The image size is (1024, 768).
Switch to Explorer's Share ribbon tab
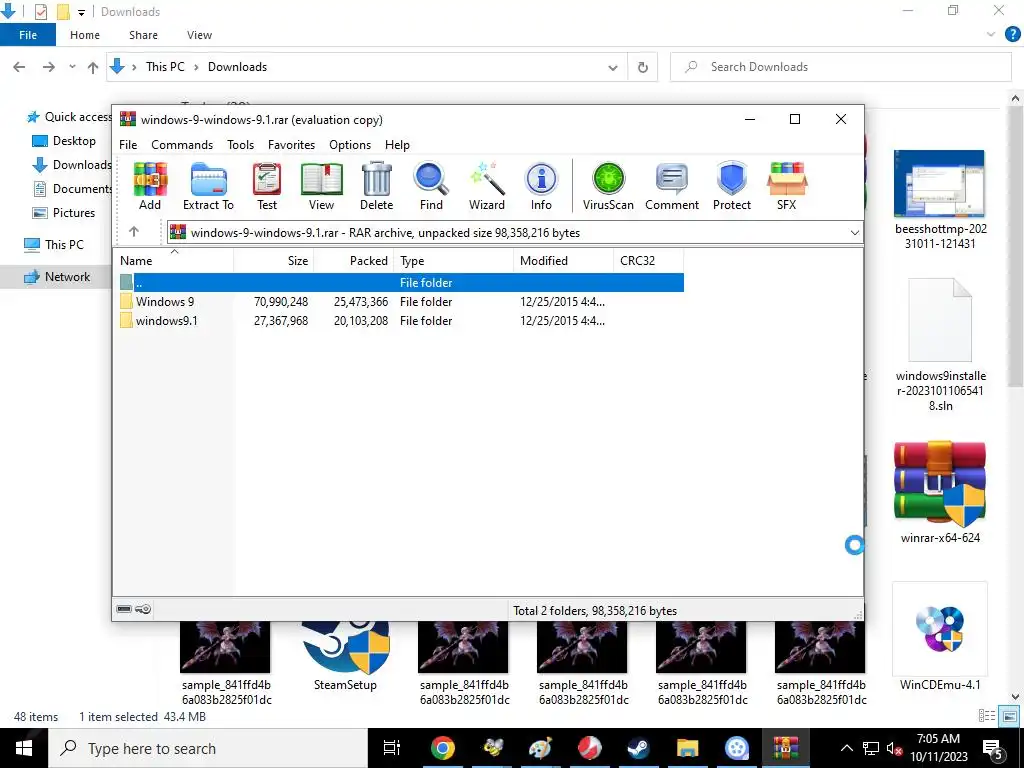(x=143, y=35)
